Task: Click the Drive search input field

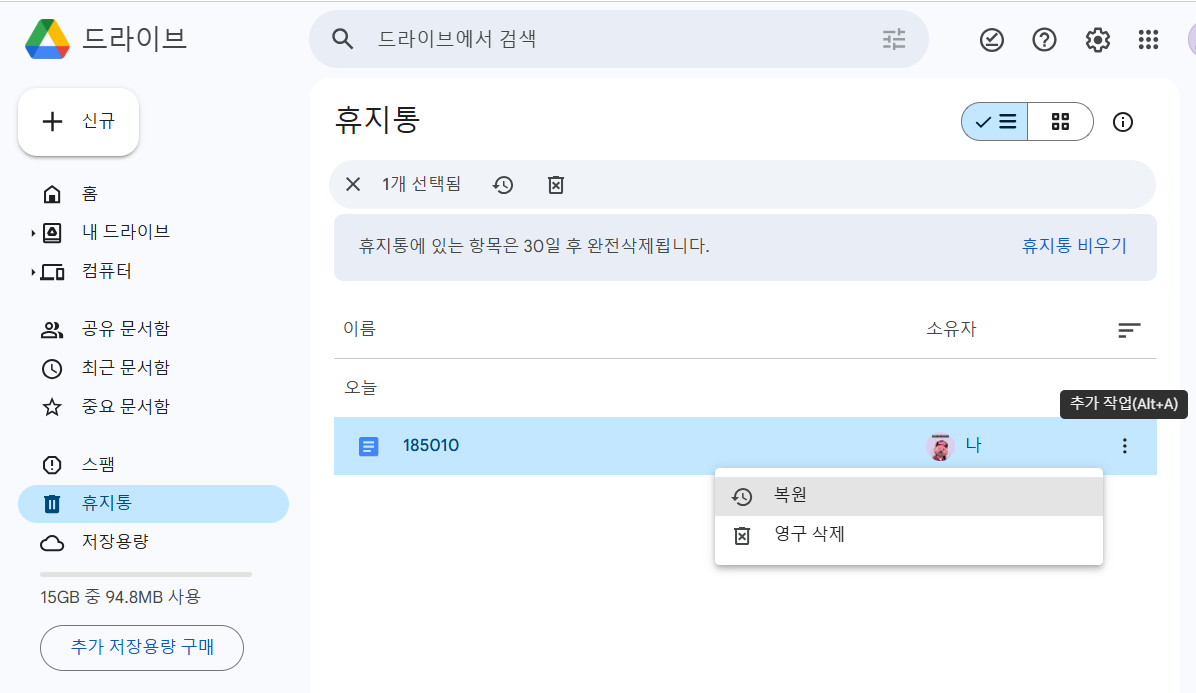Action: [600, 39]
